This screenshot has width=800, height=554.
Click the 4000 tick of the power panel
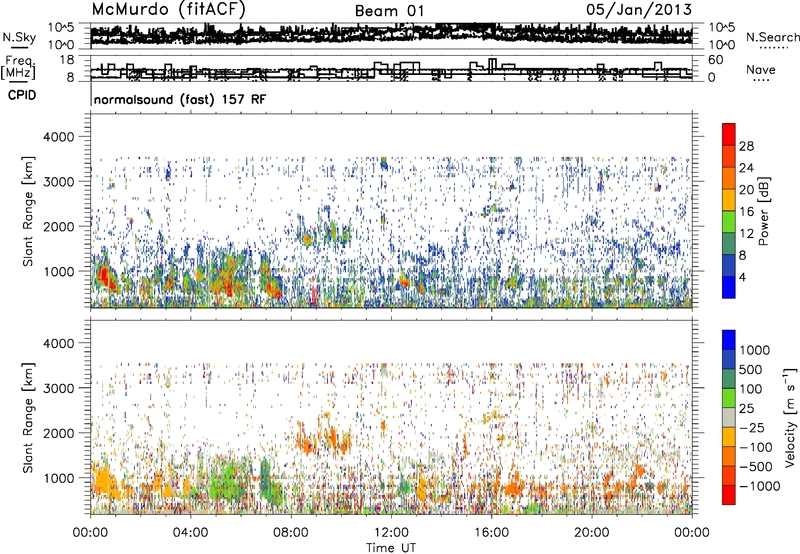[61, 137]
